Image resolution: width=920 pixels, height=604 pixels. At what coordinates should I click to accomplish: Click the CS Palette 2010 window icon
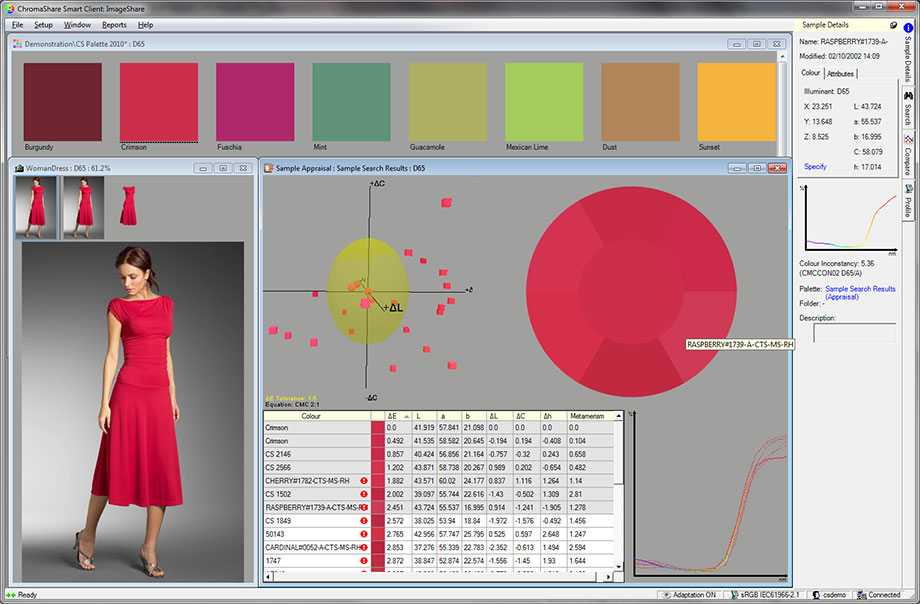[x=18, y=44]
